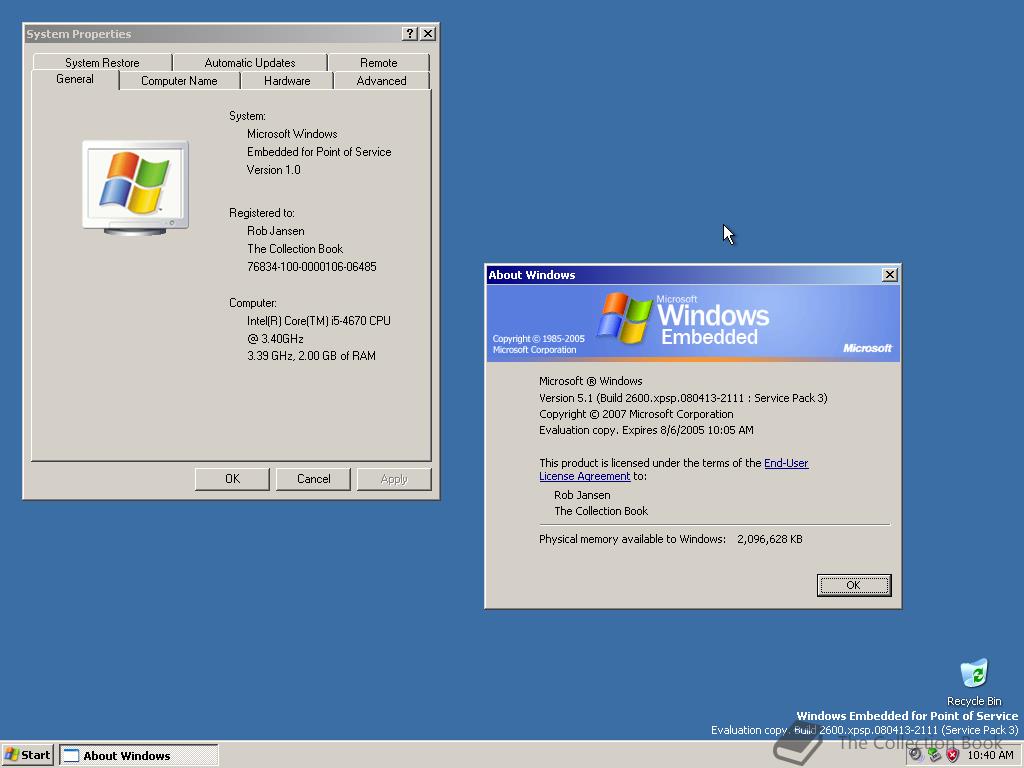Click the 'Intel(R) Core(TM) i5-4670 CPU' text
This screenshot has width=1024, height=768.
click(x=319, y=321)
